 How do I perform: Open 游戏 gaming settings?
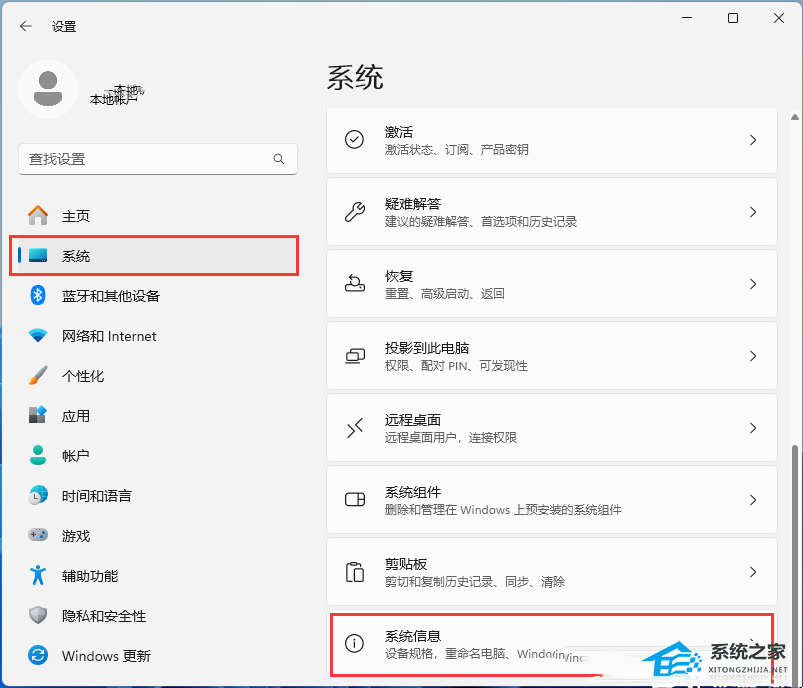[76, 536]
